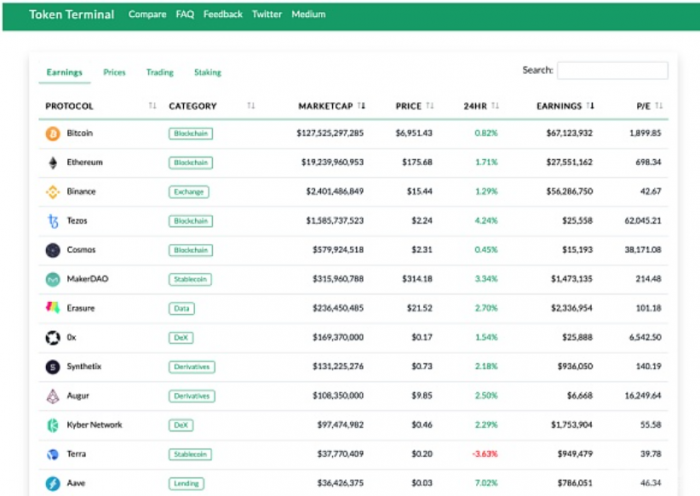
Task: Click the Blockchain tag in Cosmos row
Action: (191, 250)
